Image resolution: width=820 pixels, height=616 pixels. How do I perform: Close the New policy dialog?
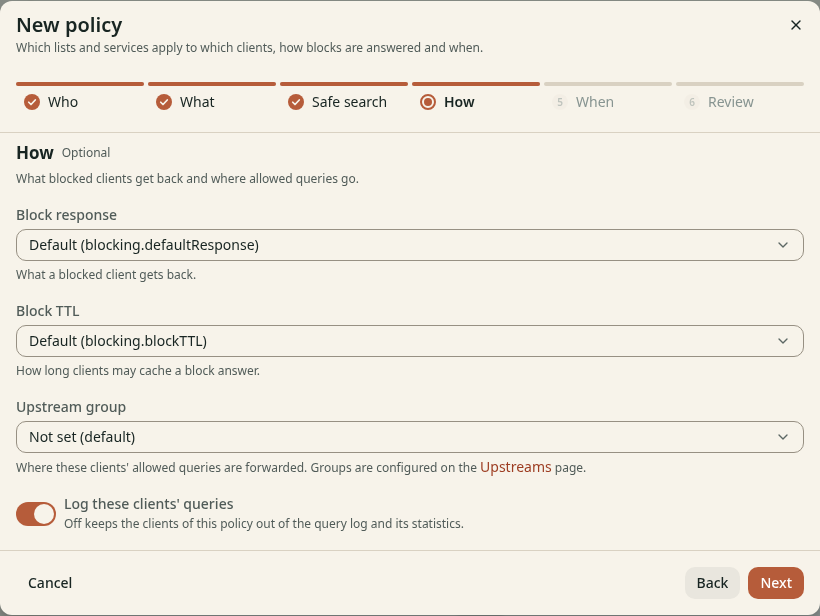click(795, 25)
